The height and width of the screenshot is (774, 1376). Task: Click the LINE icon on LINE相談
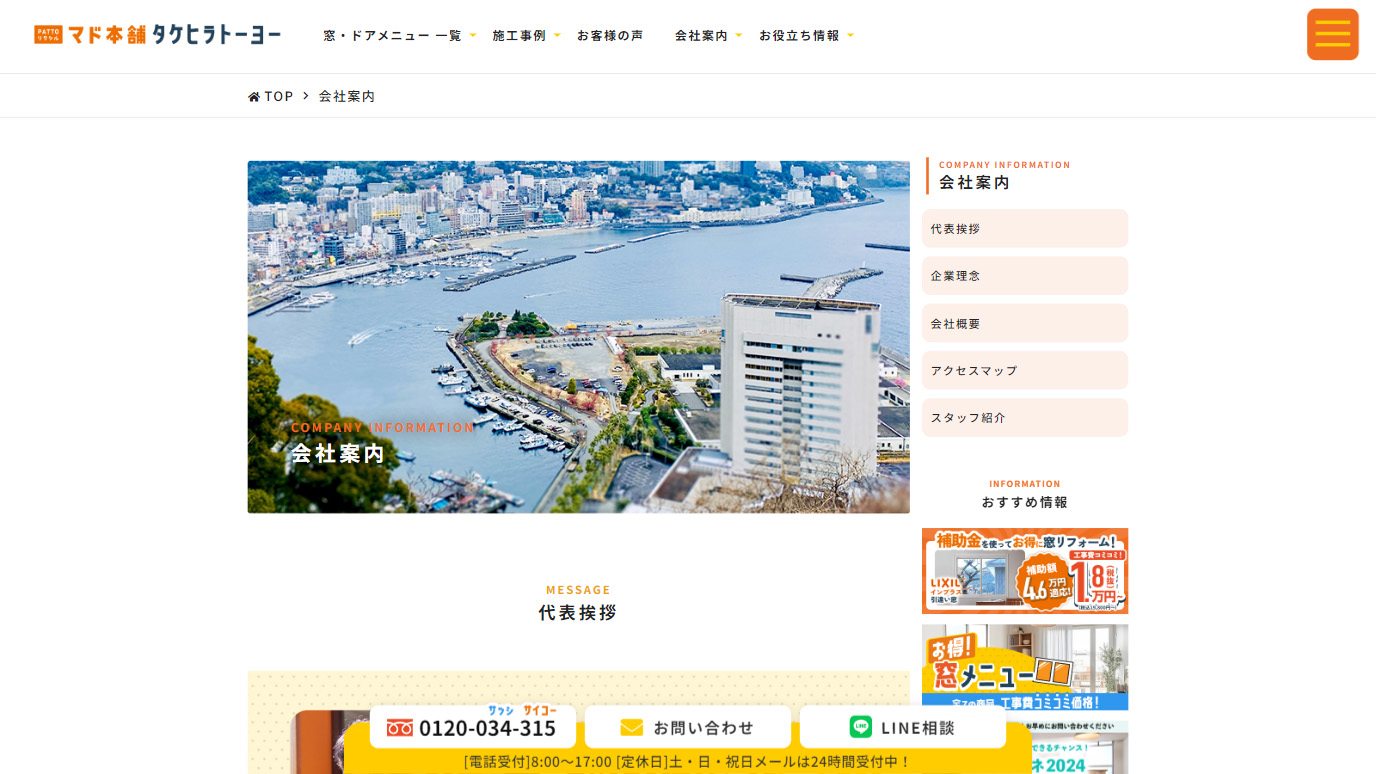click(x=860, y=727)
